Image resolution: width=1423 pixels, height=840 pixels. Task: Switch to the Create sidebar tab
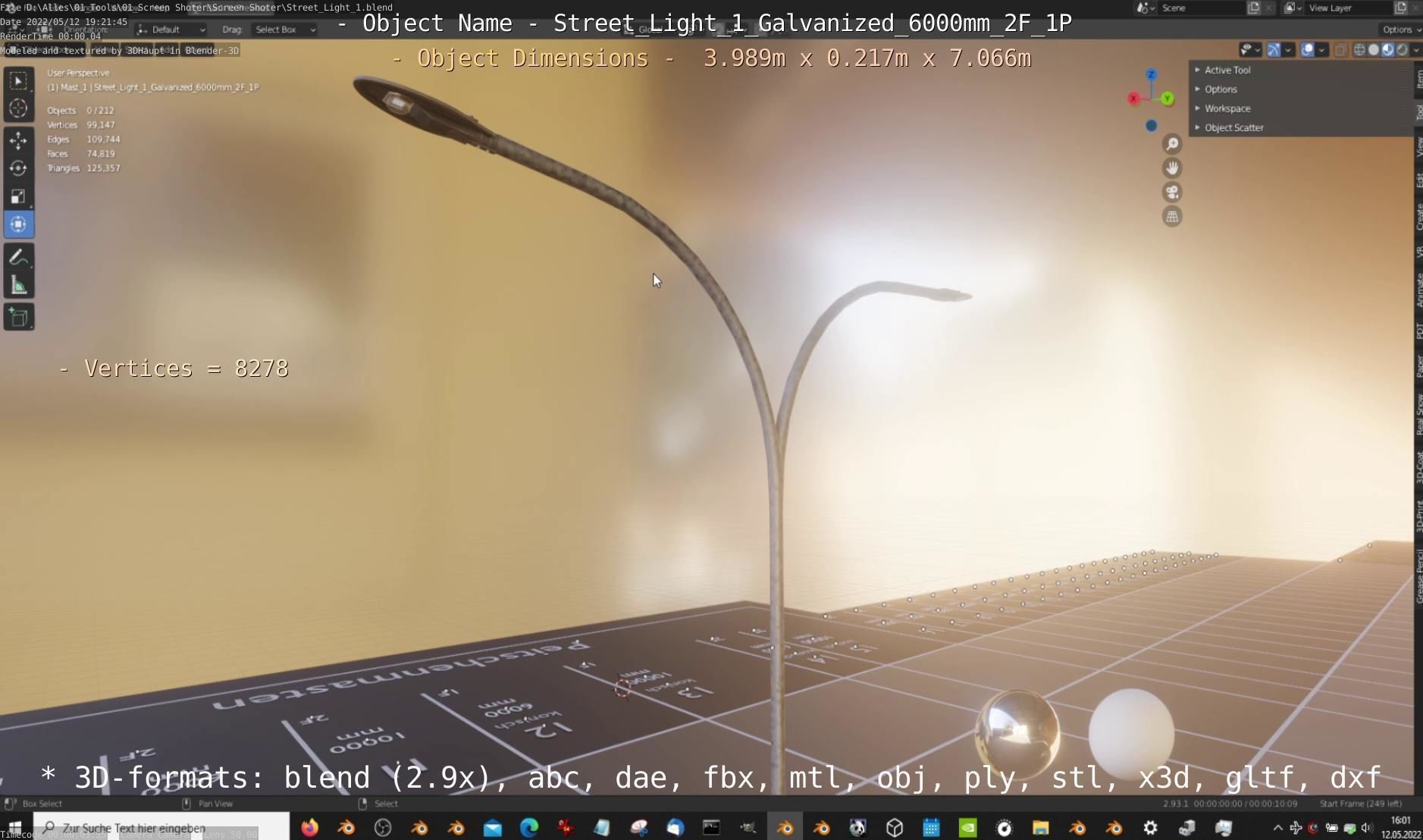tap(1418, 217)
